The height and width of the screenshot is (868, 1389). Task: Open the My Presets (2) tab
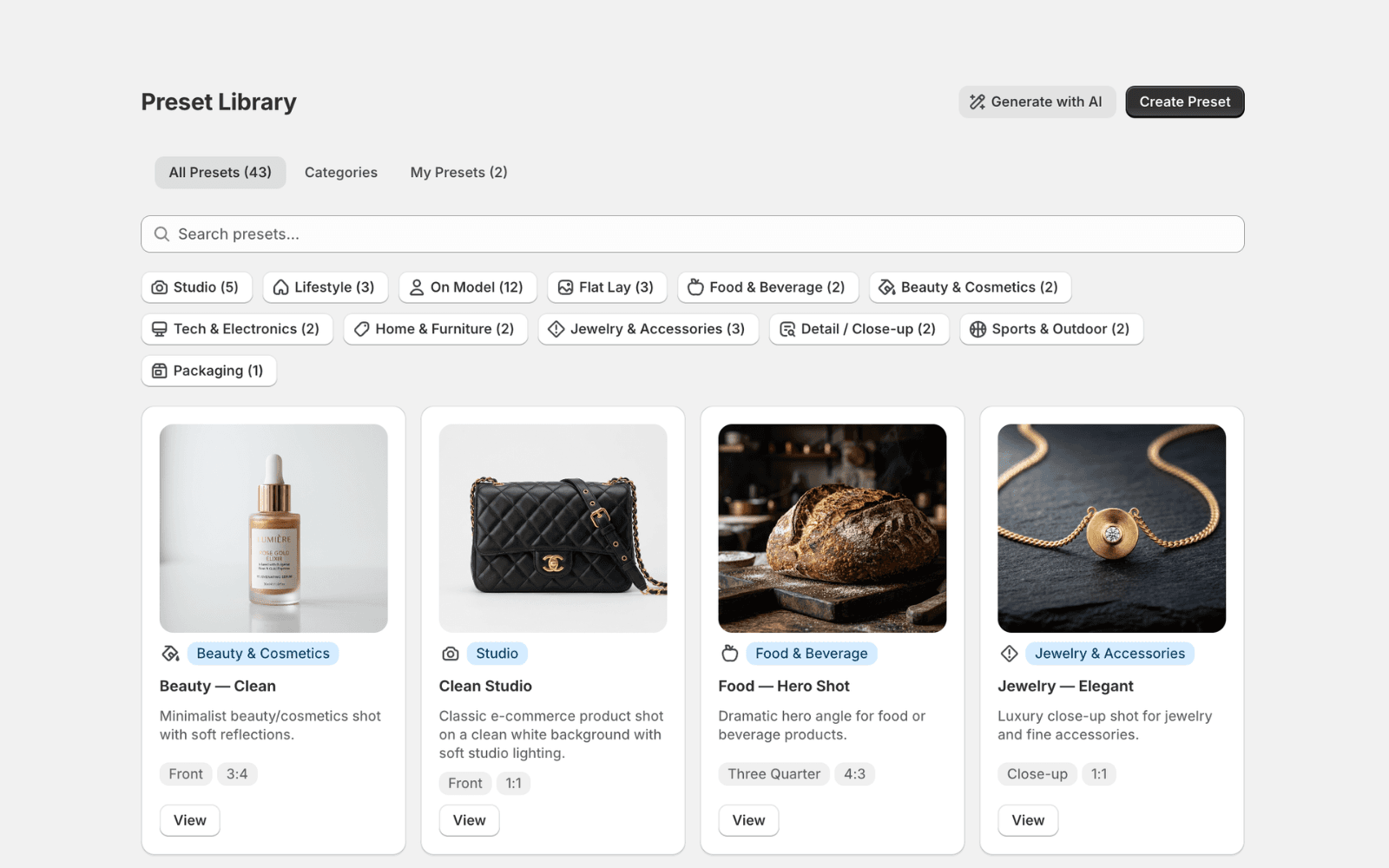[458, 173]
